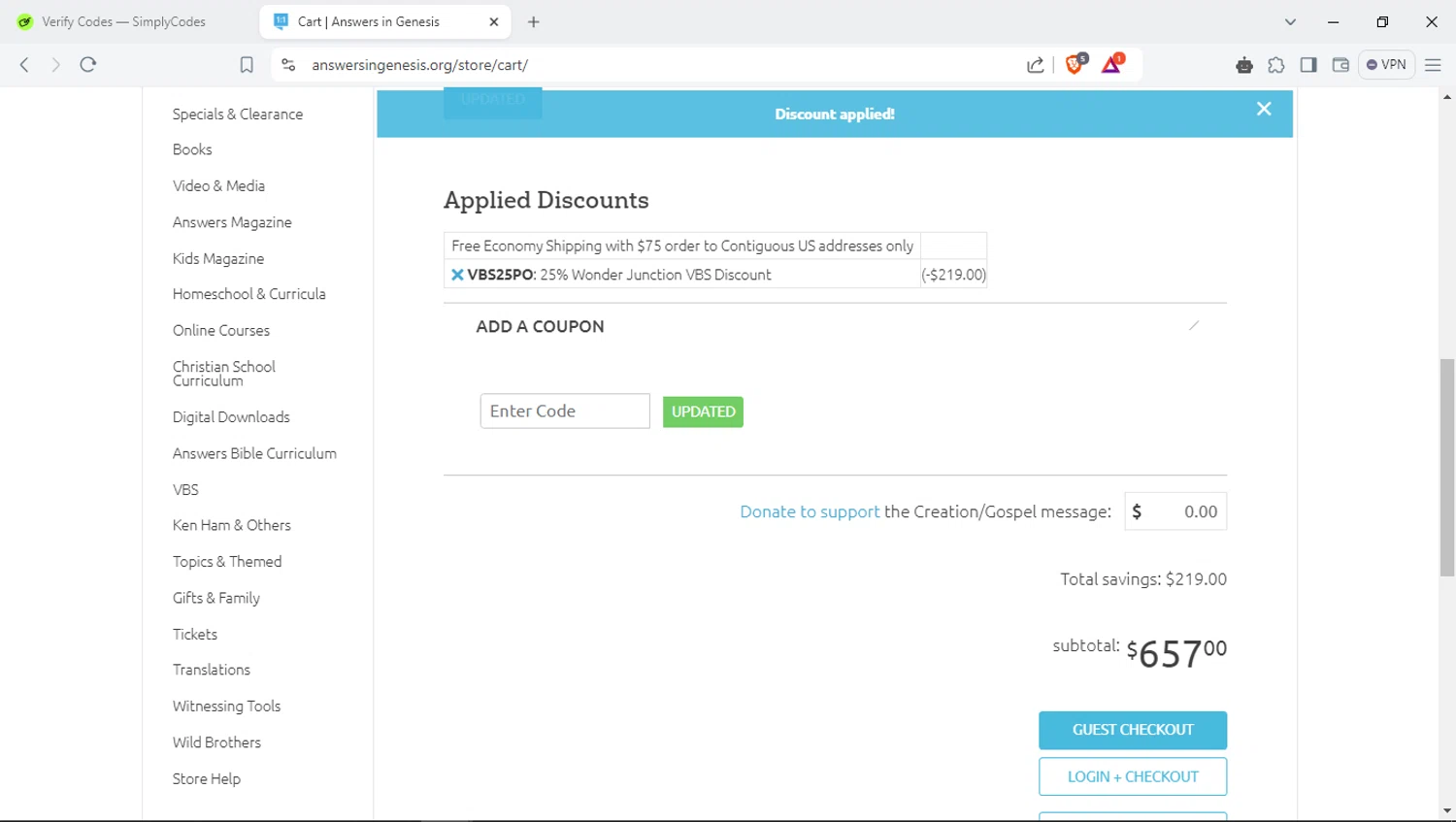The image size is (1456, 822).
Task: Click the address bar URL
Action: [x=420, y=65]
